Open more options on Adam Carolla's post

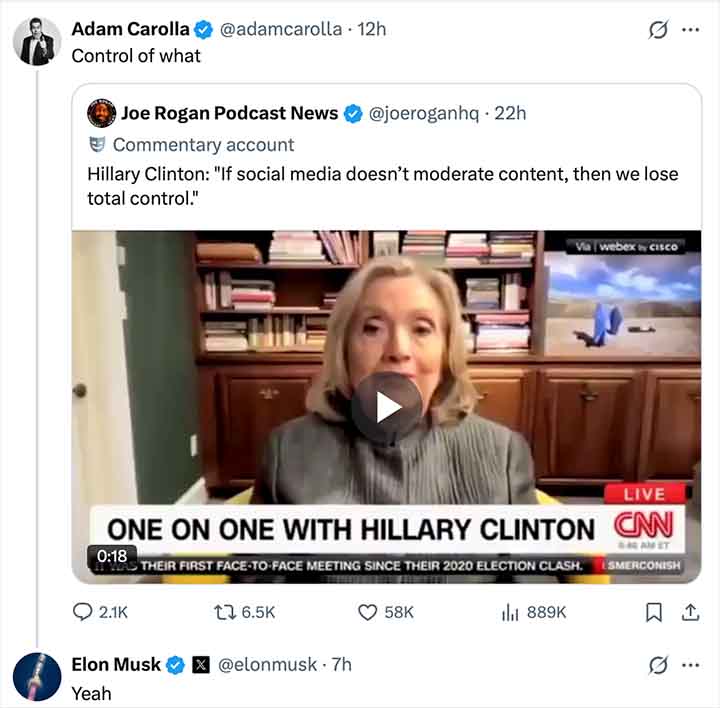tap(690, 30)
